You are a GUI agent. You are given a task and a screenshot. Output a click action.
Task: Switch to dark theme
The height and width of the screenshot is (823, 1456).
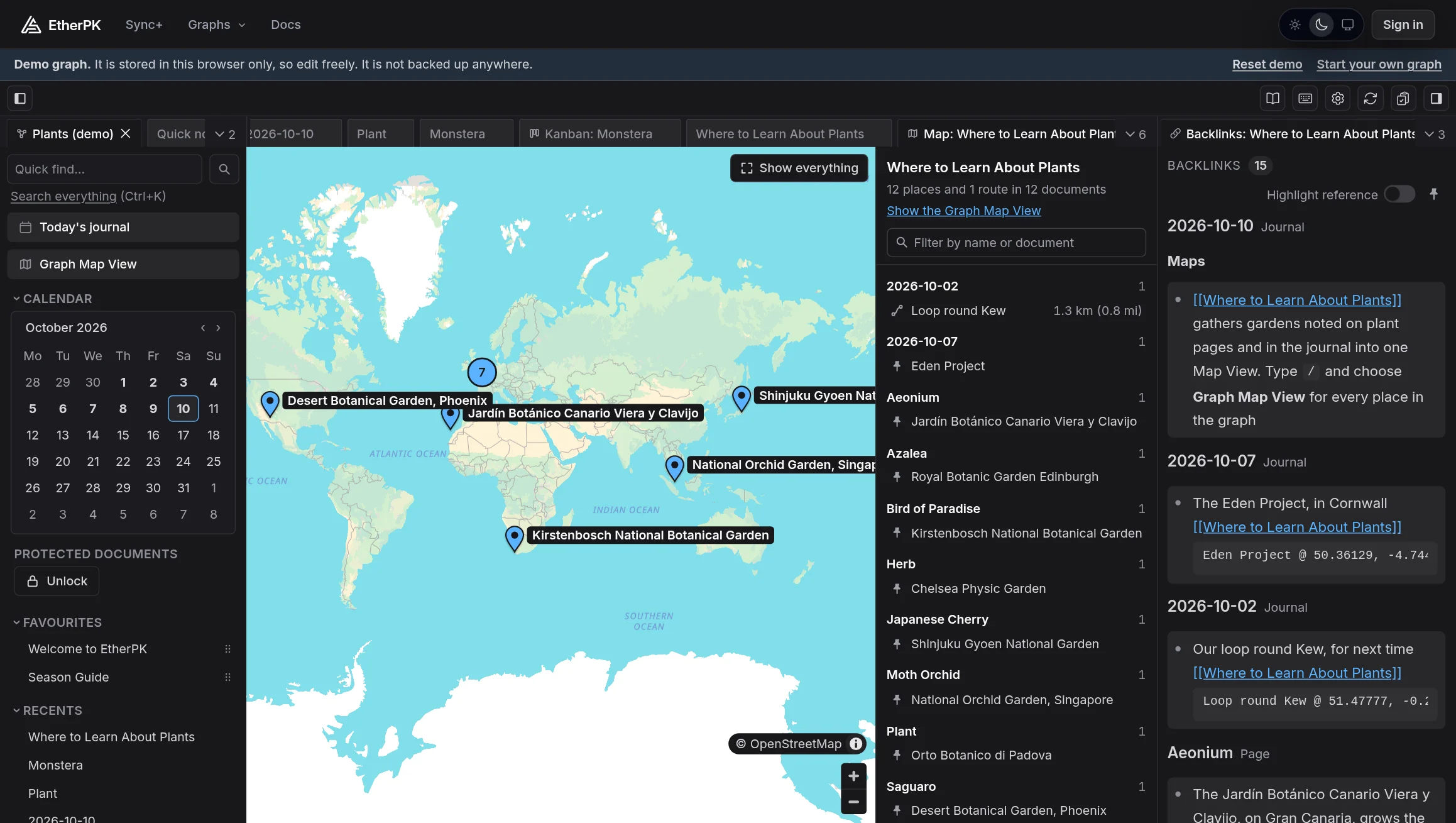pos(1321,25)
